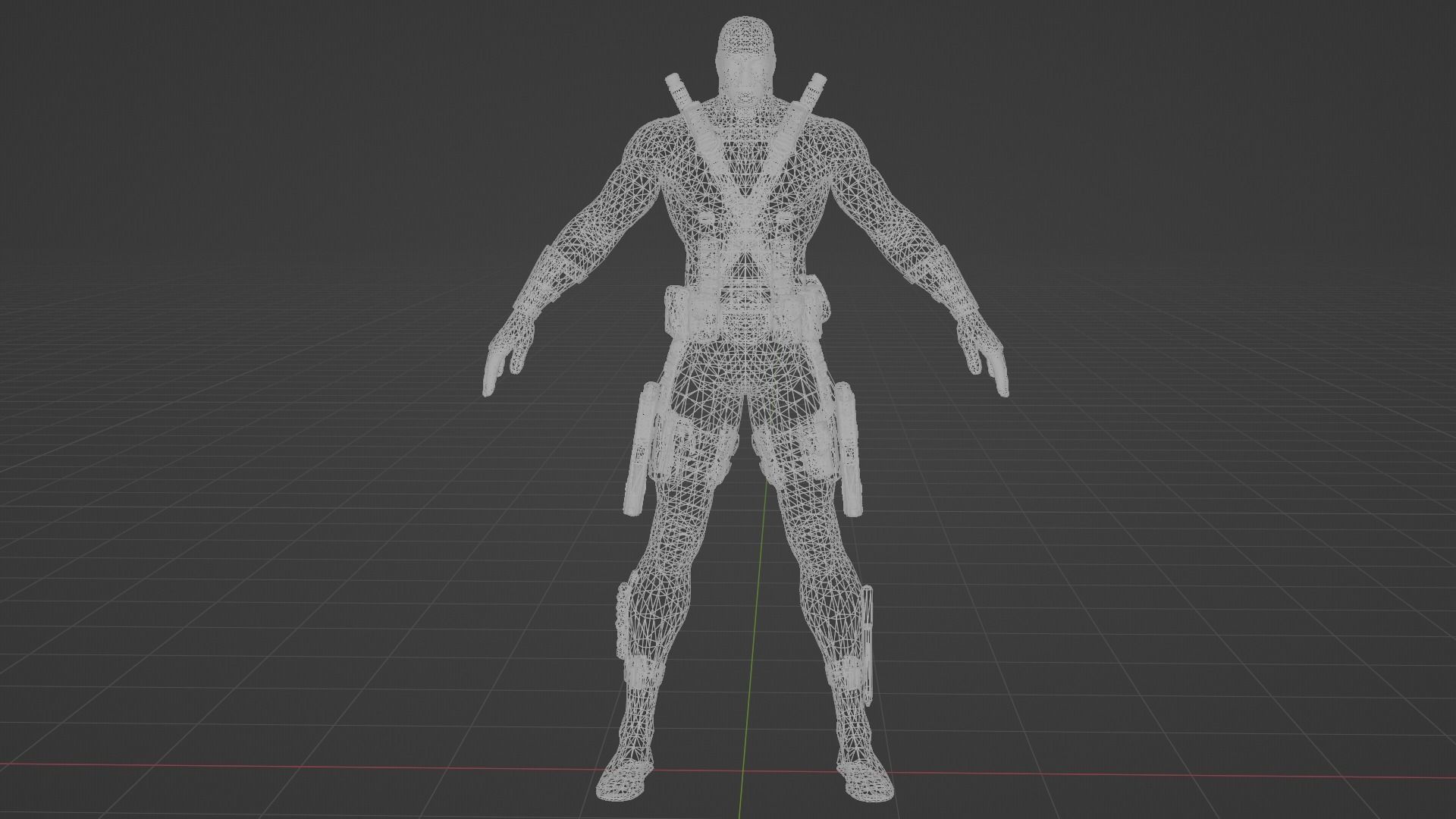This screenshot has height=819, width=1456.
Task: Click the knife sheath on the right-side shin
Action: pyautogui.click(x=866, y=645)
